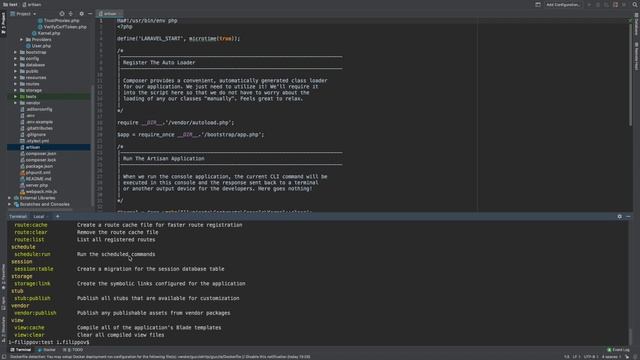This screenshot has height=360, width=640.
Task: Click Expand/Collapse All icon in Project panel
Action: [71, 13]
